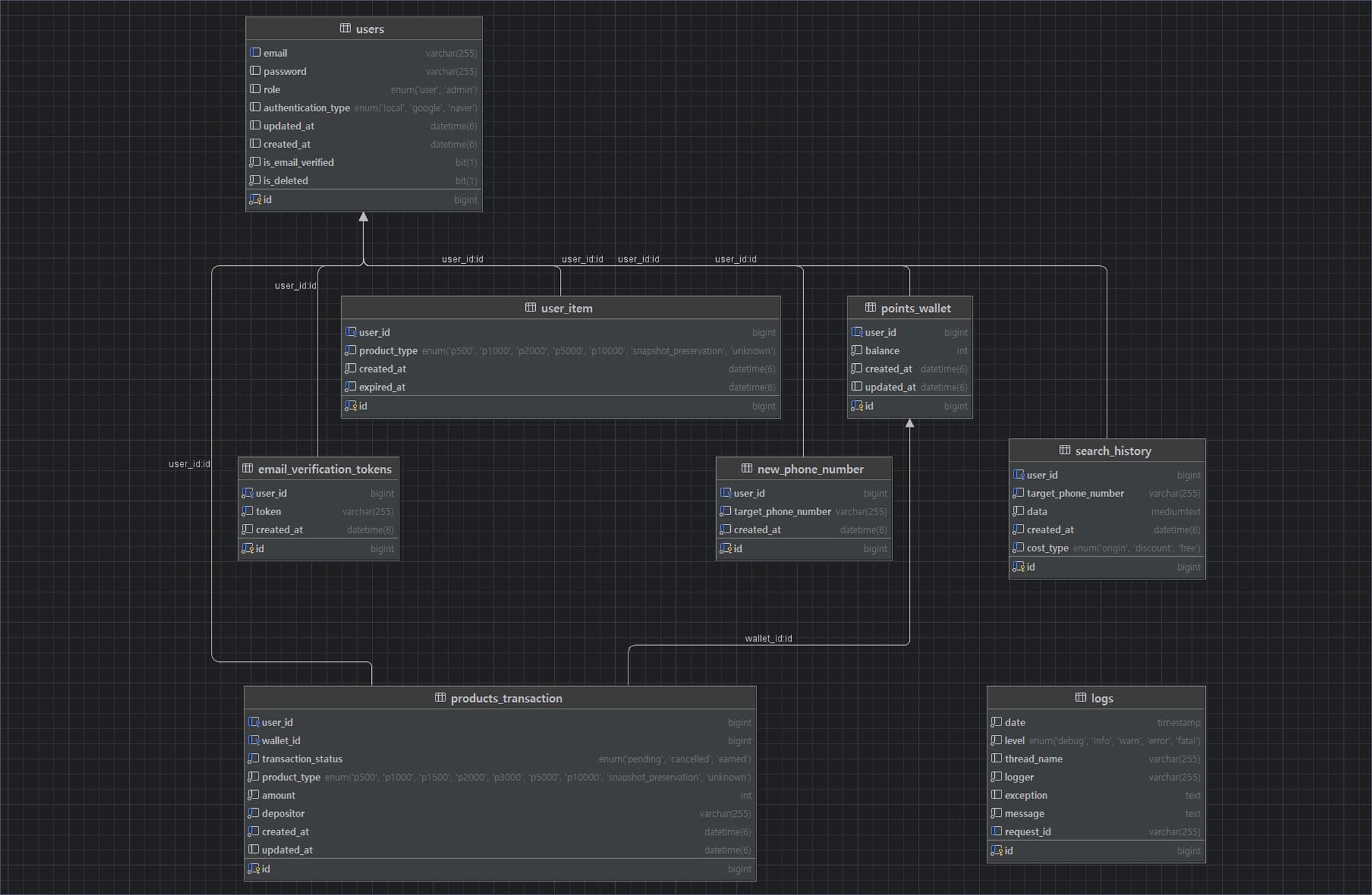The width and height of the screenshot is (1372, 895).
Task: Click the key icon next to id in points_wallet
Action: tap(857, 406)
